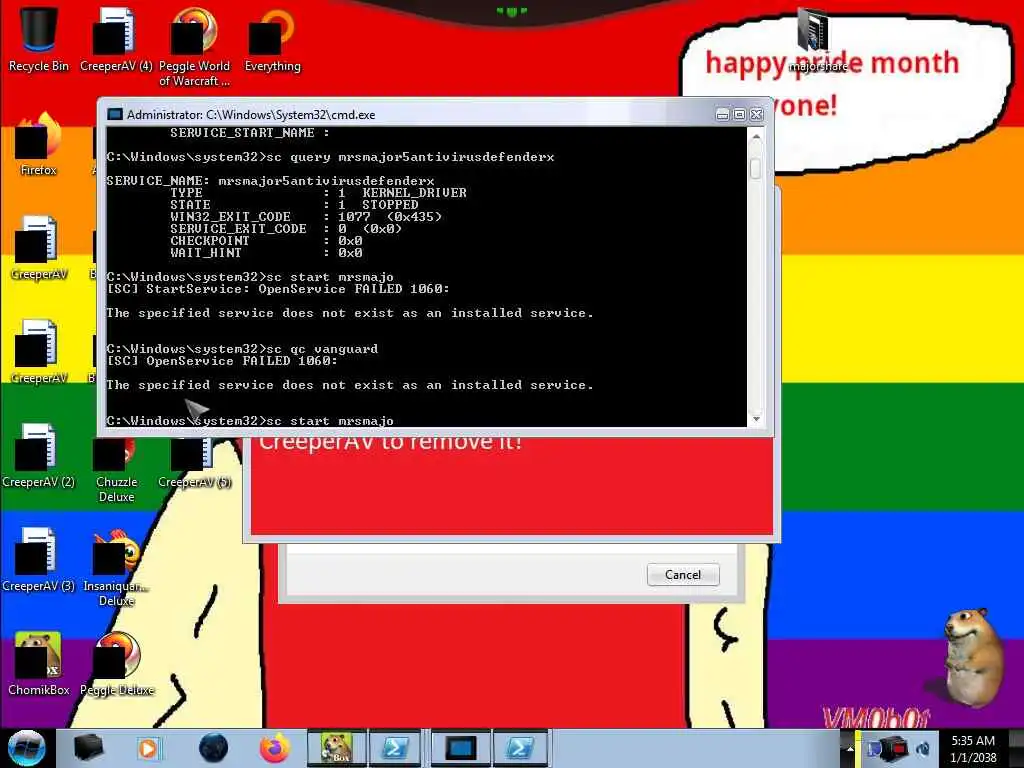This screenshot has height=768, width=1024.
Task: Open the Everything search shortcut
Action: pyautogui.click(x=272, y=39)
